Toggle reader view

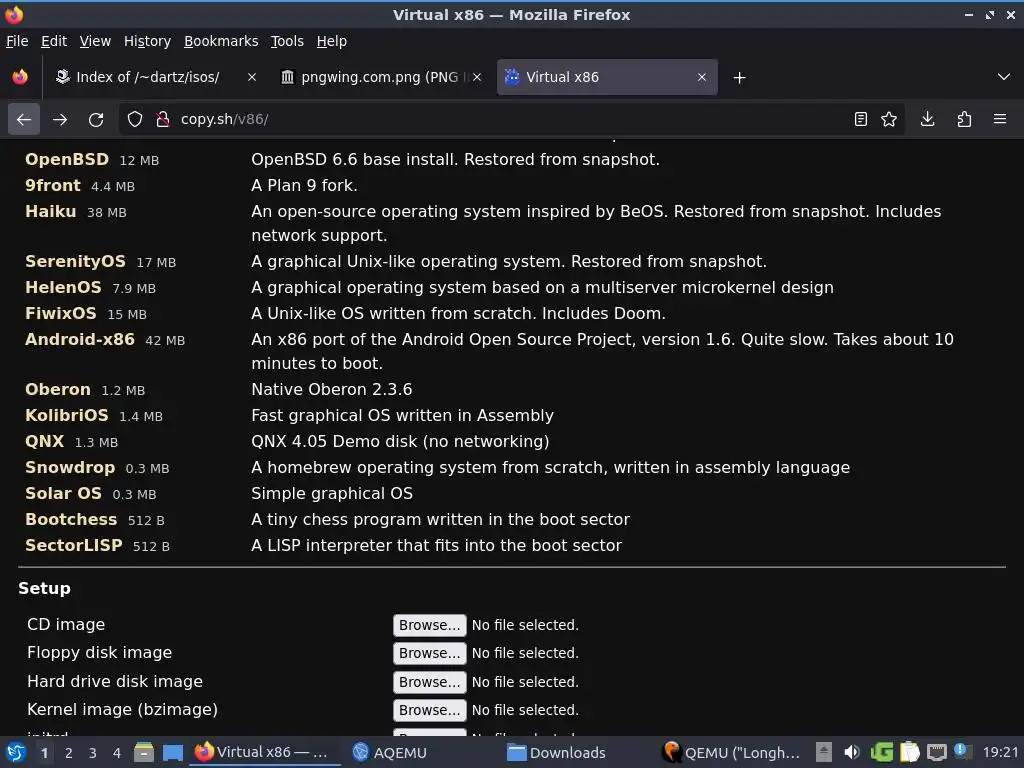tap(861, 119)
